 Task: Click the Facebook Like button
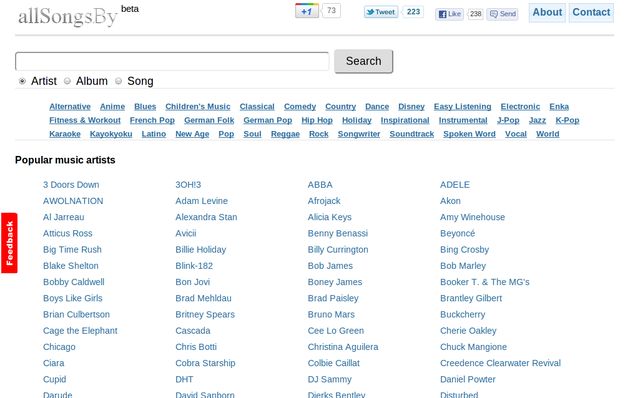[449, 14]
